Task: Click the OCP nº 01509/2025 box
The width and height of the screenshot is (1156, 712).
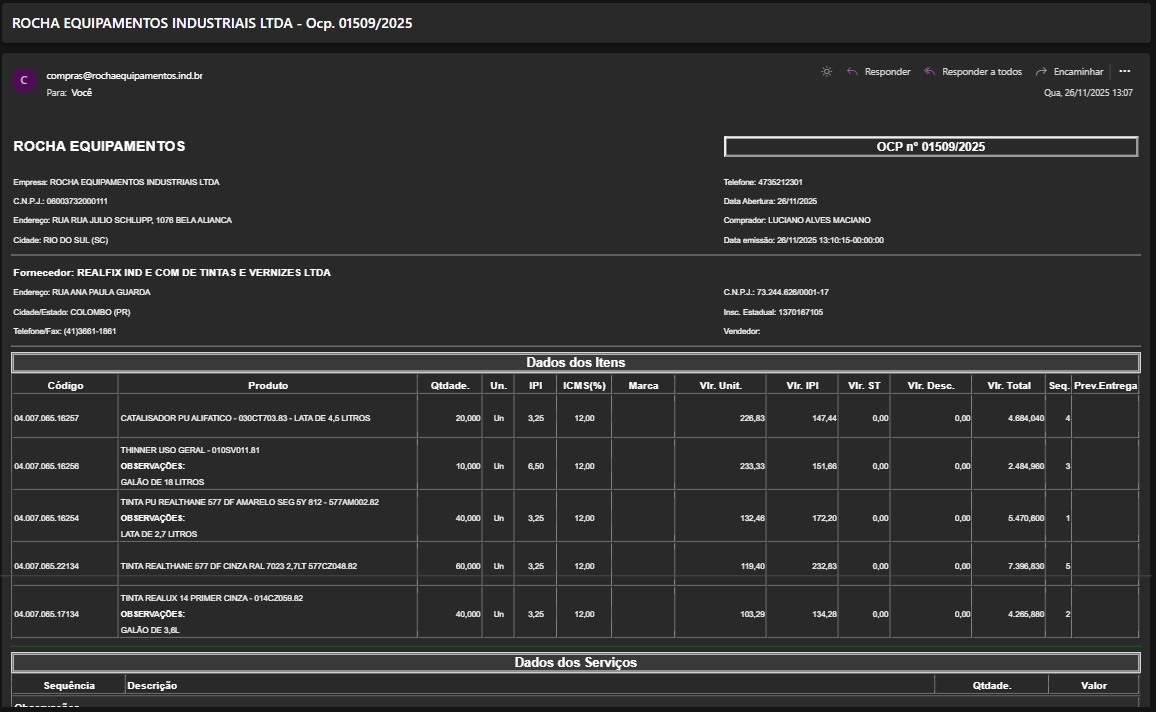Action: point(931,147)
